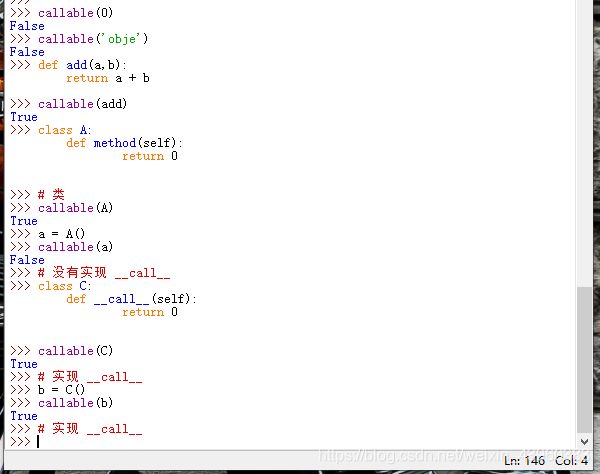Click the vertical scrollbar thumb
This screenshot has width=600, height=474.
[585, 359]
